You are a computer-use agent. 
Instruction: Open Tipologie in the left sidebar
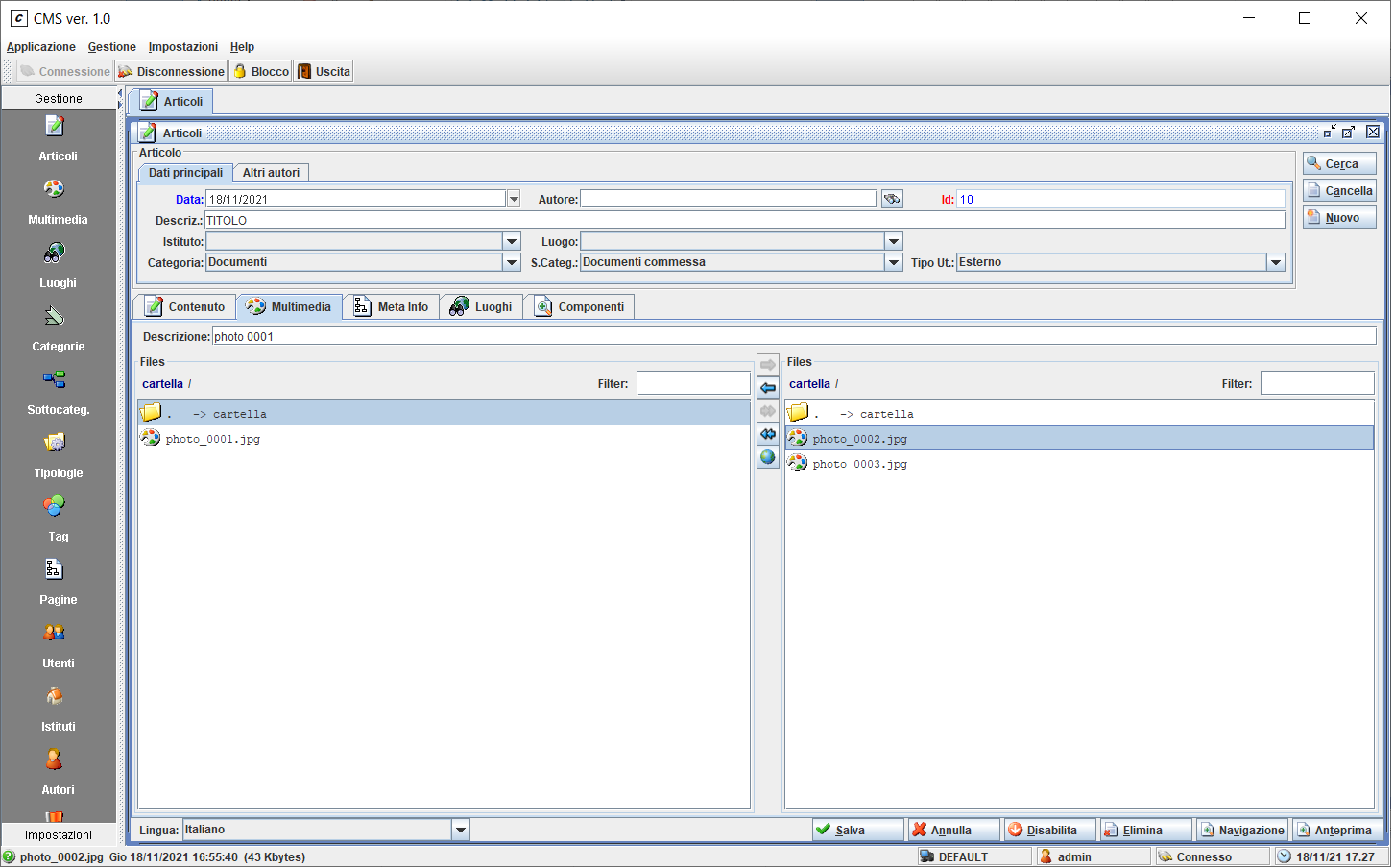click(58, 456)
